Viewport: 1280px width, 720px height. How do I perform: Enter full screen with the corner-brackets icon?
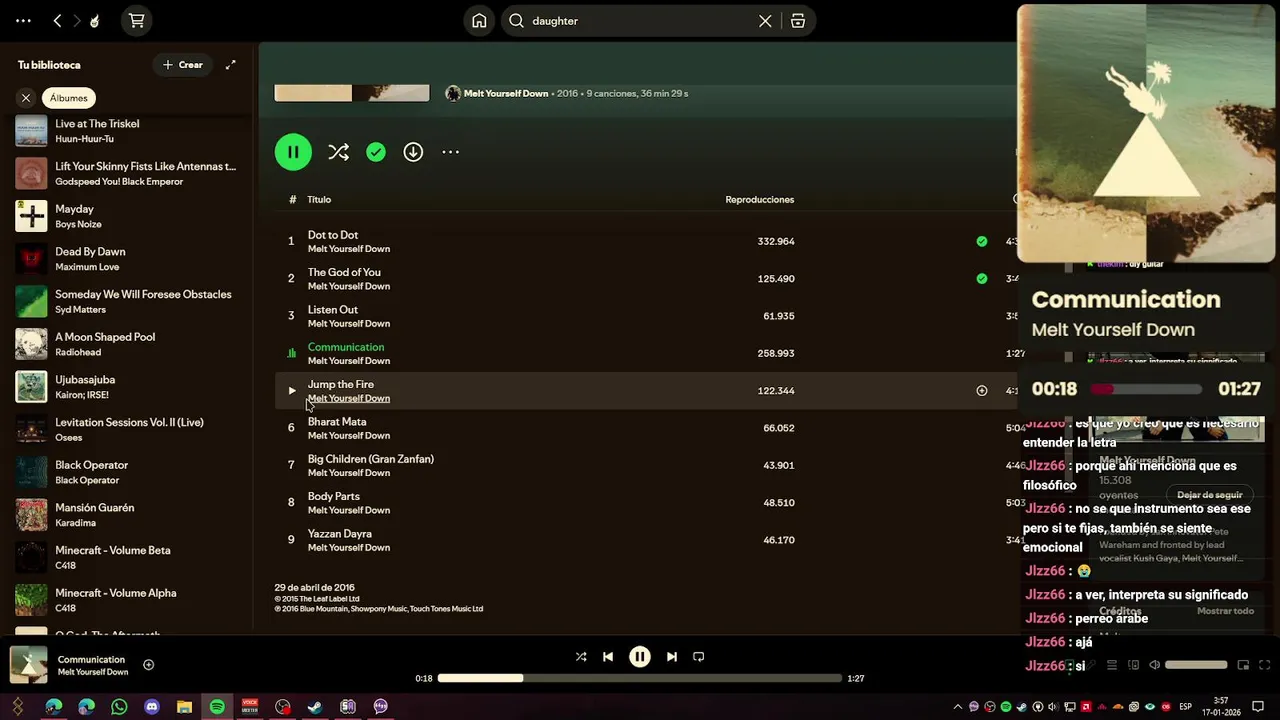1264,665
